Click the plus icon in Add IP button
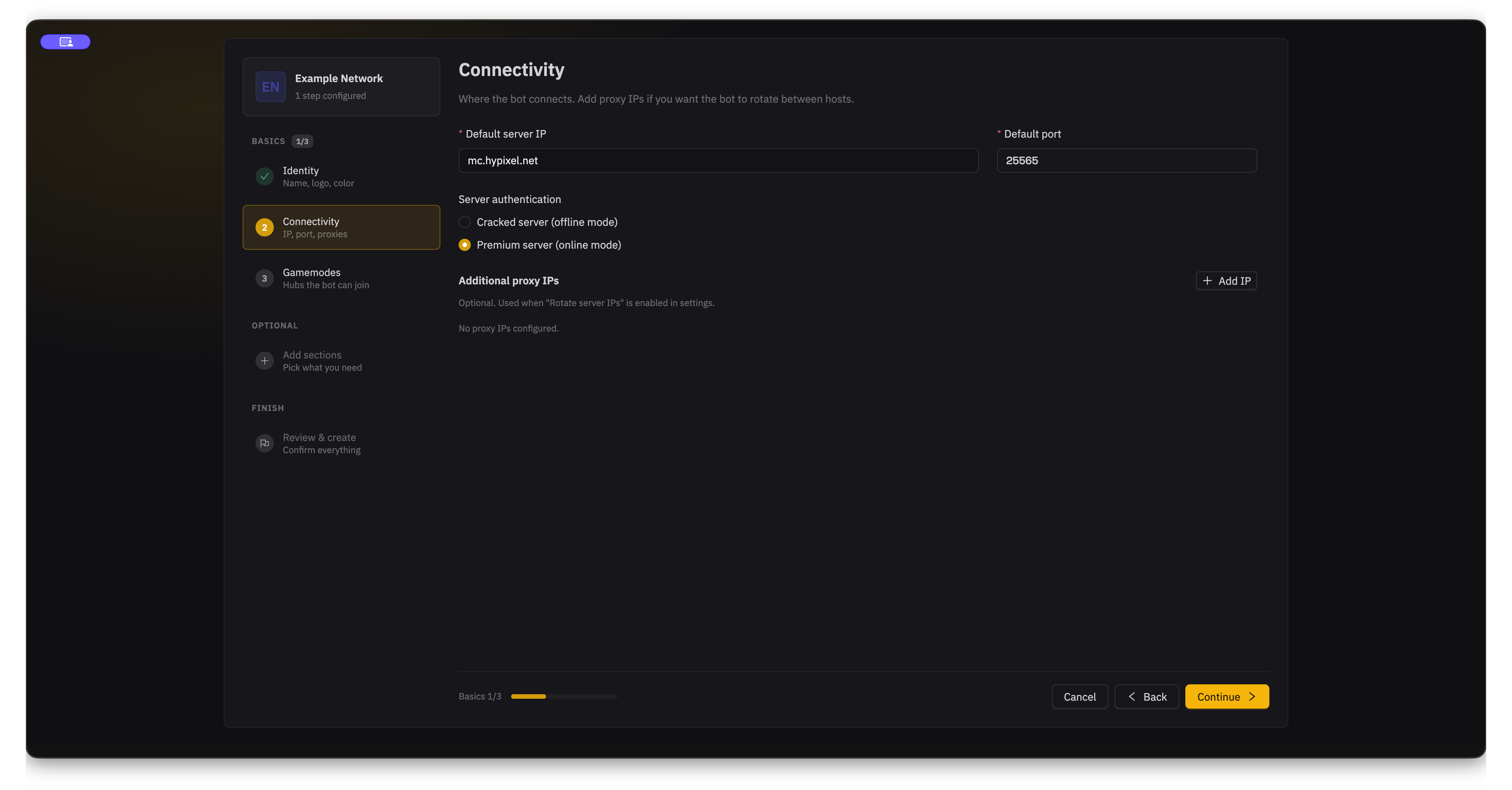The width and height of the screenshot is (1512, 790). click(x=1207, y=281)
